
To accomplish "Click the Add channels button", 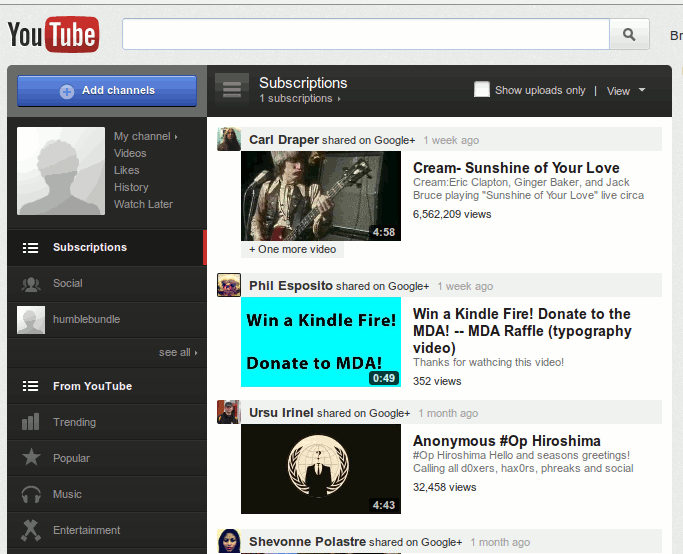I will [107, 91].
